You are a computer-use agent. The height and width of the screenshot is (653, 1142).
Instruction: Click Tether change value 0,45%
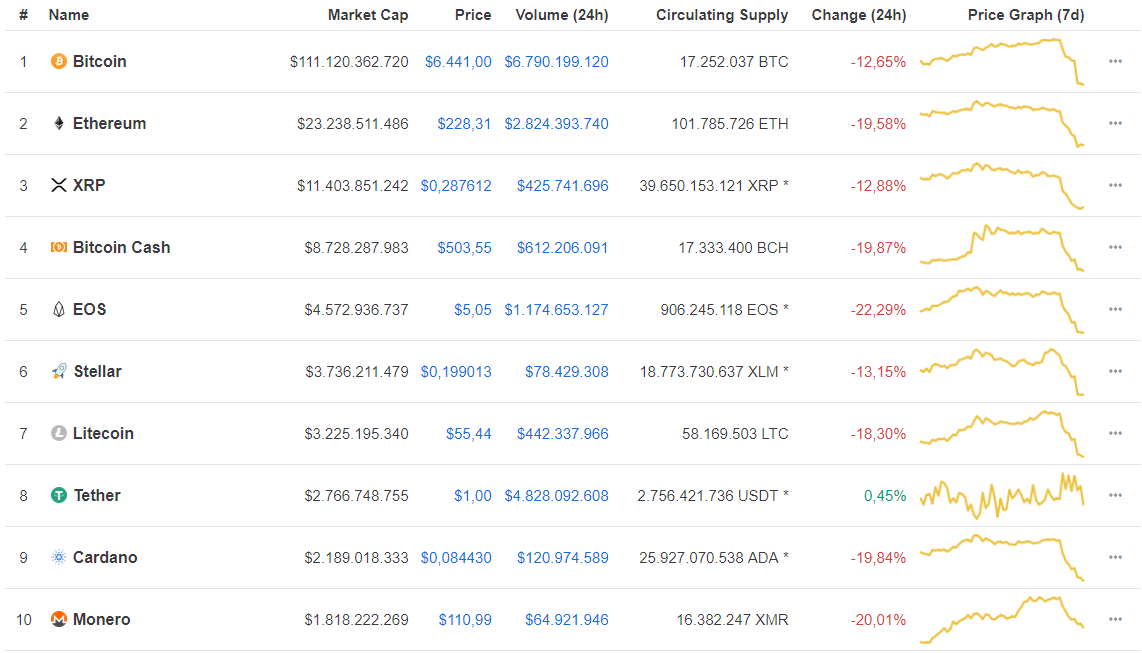[885, 496]
